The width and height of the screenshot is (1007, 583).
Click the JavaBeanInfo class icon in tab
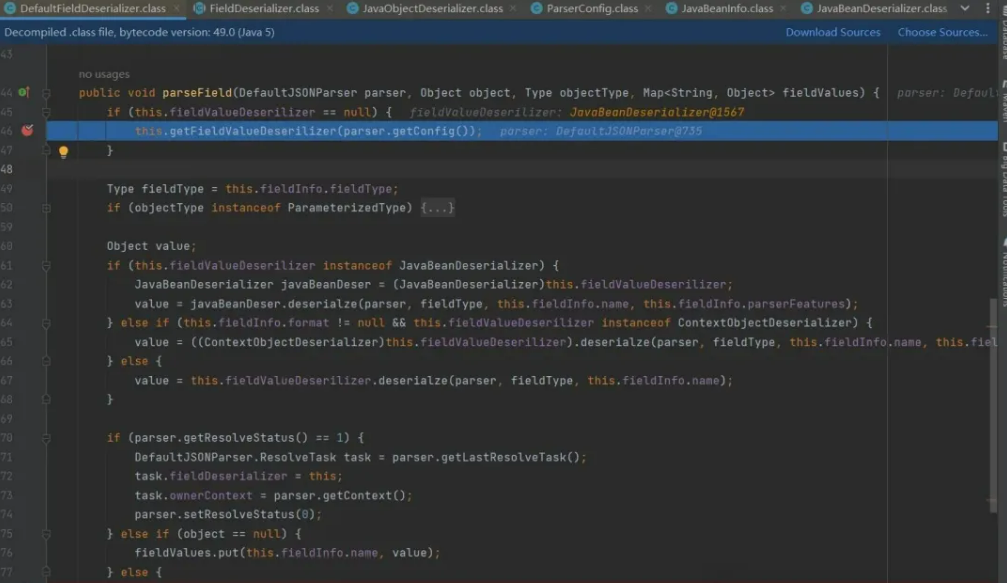pos(671,8)
